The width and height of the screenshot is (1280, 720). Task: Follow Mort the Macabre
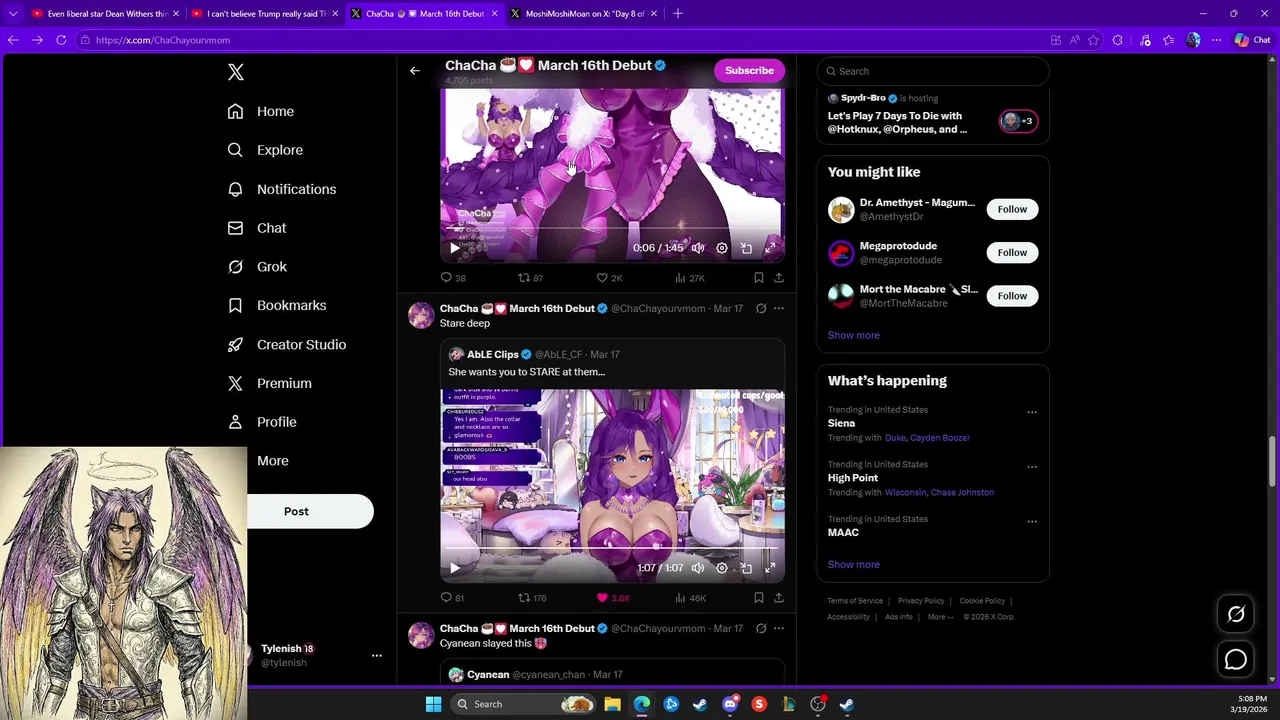(1012, 295)
